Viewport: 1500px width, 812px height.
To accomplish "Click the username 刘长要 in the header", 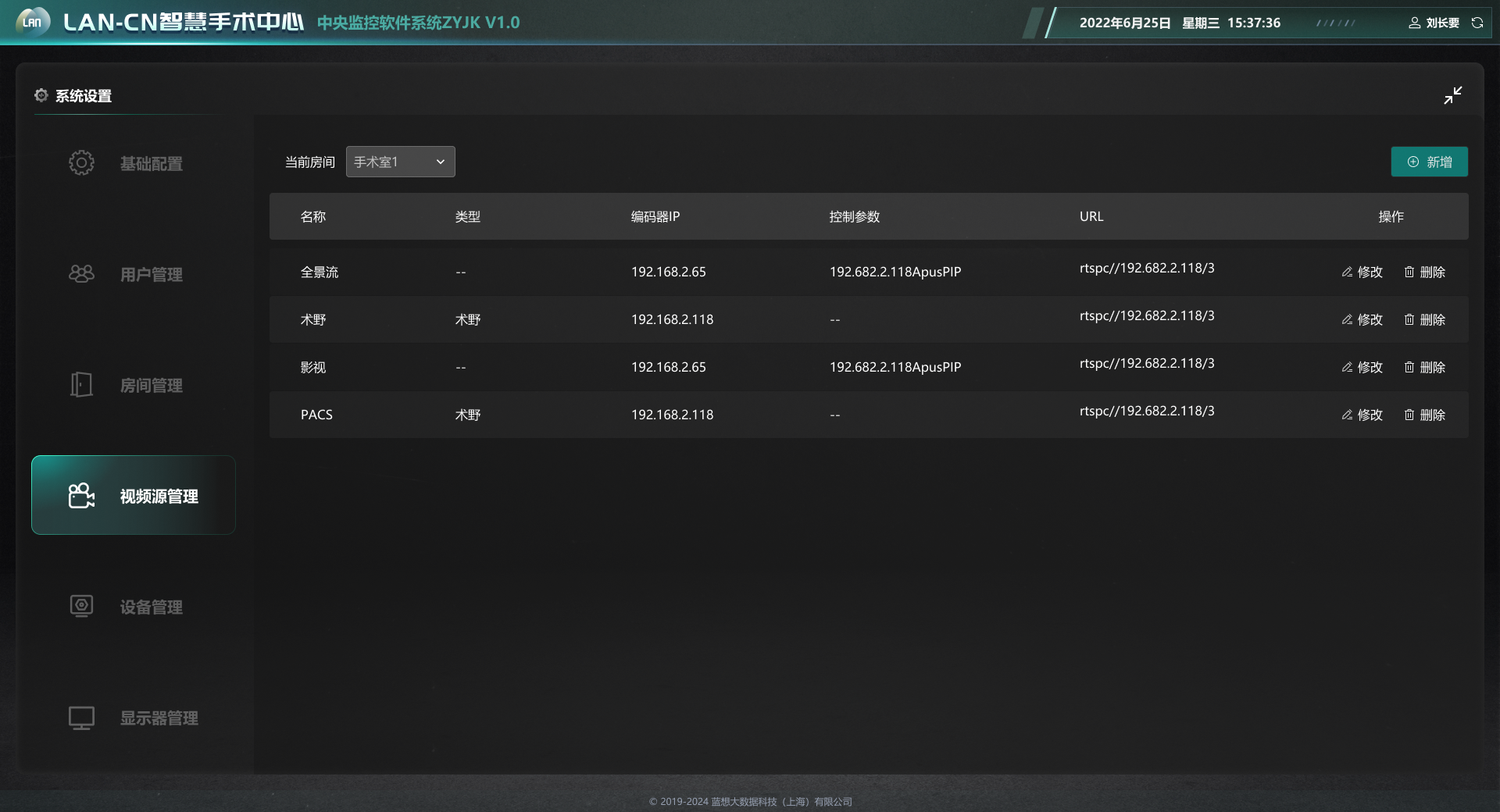I will [x=1443, y=23].
